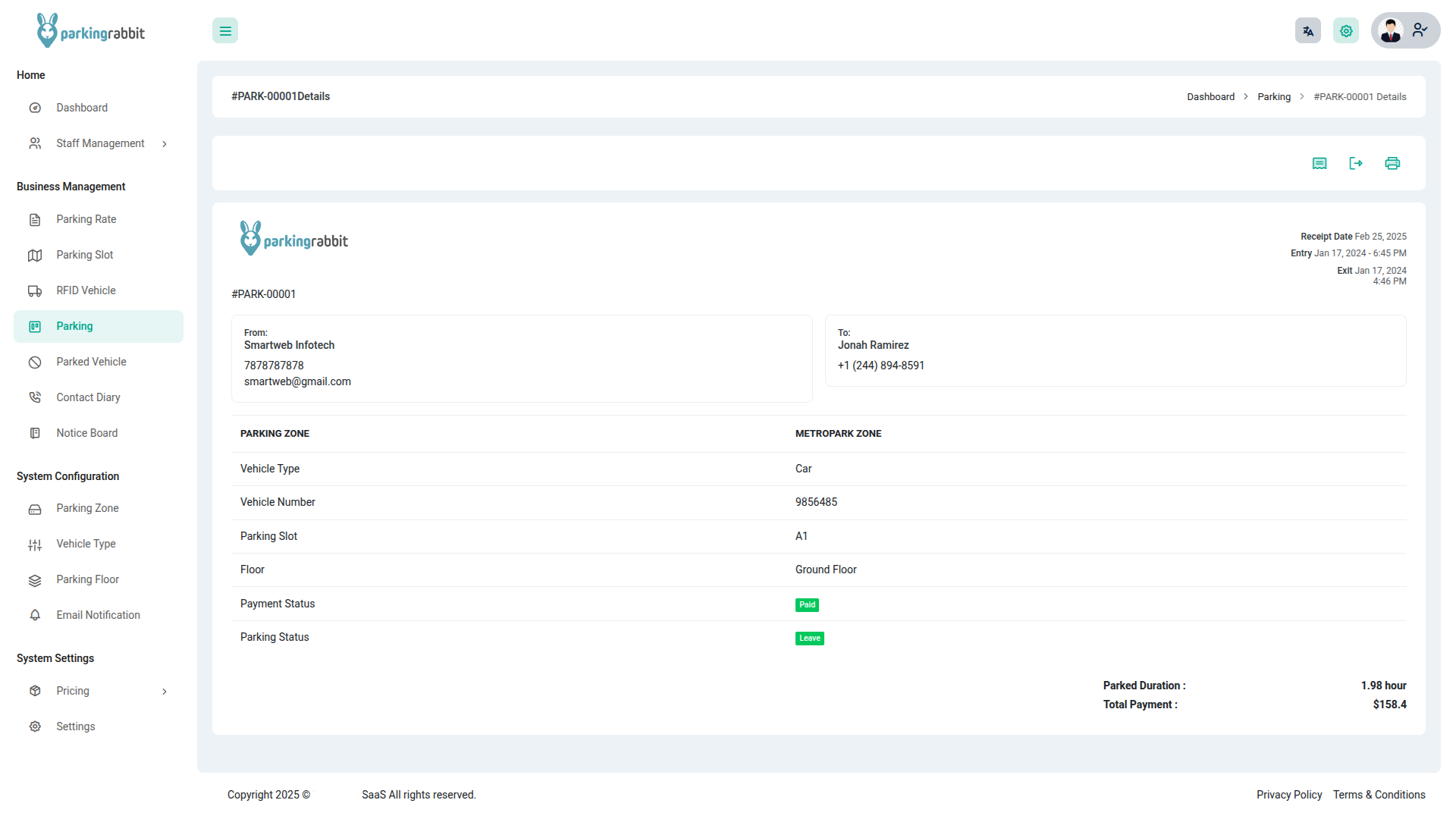
Task: Open the language translation icon
Action: coord(1308,31)
